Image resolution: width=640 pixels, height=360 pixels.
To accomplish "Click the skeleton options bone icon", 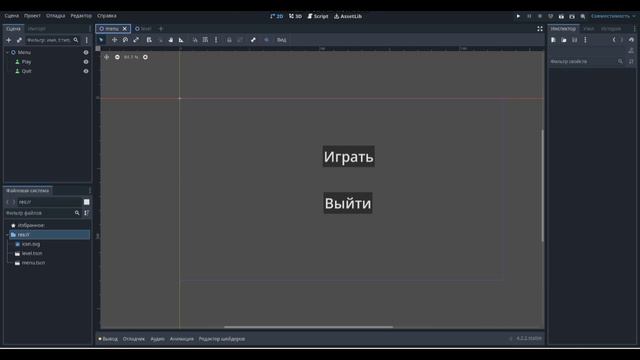I will [x=253, y=40].
